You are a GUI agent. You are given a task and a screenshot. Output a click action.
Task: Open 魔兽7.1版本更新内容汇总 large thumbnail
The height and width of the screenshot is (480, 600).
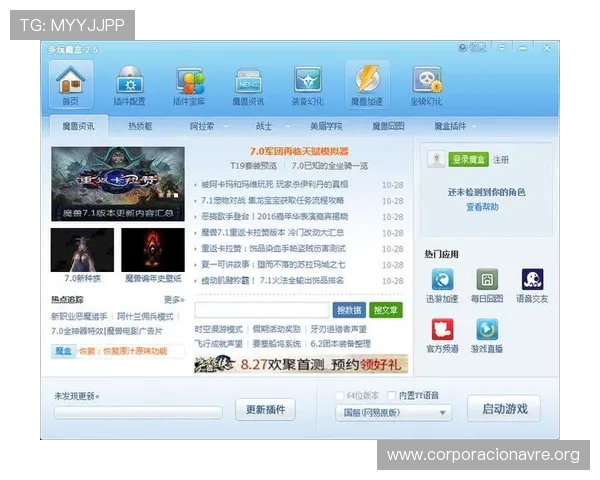click(118, 184)
